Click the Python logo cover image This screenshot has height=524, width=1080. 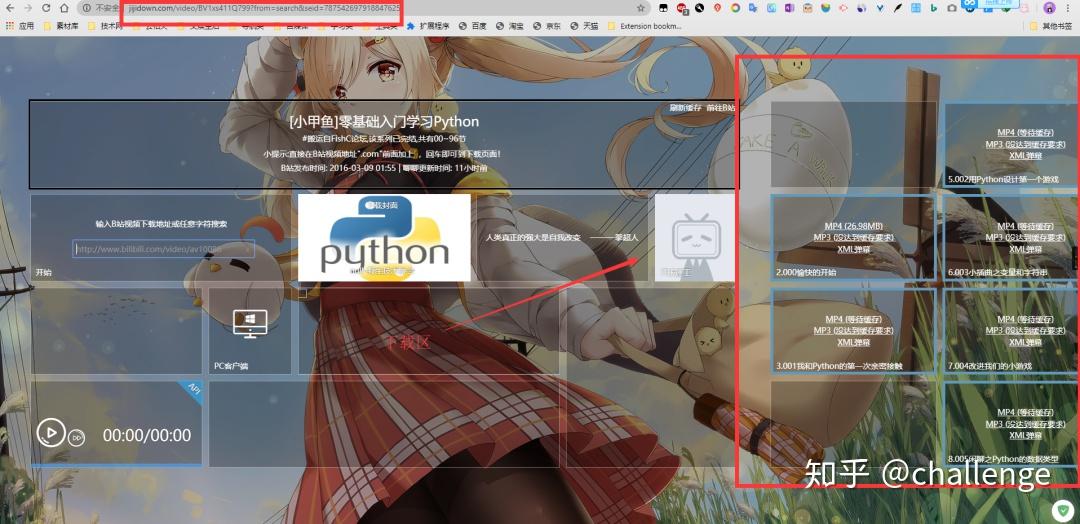384,238
